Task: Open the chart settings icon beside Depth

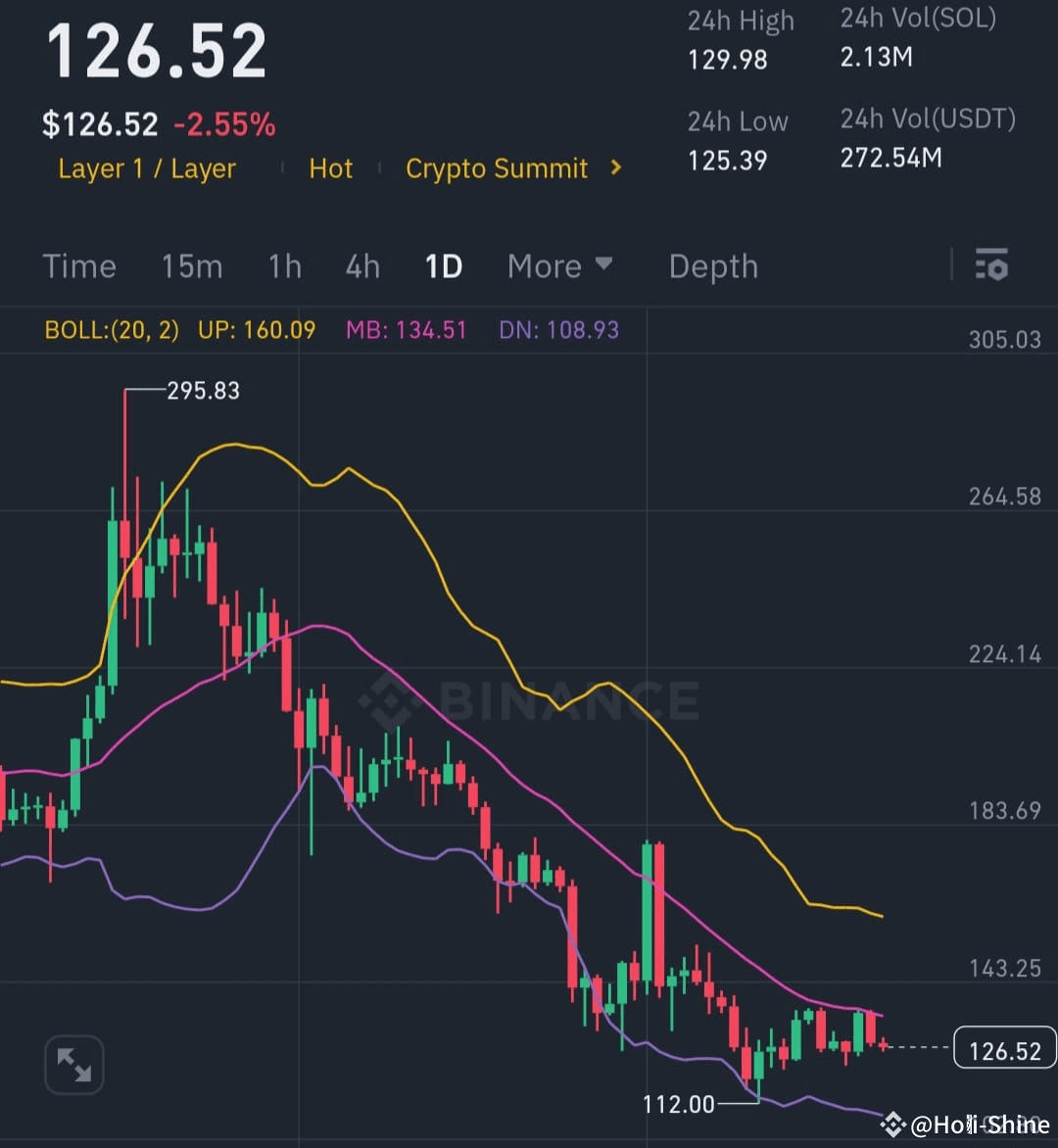Action: [992, 265]
